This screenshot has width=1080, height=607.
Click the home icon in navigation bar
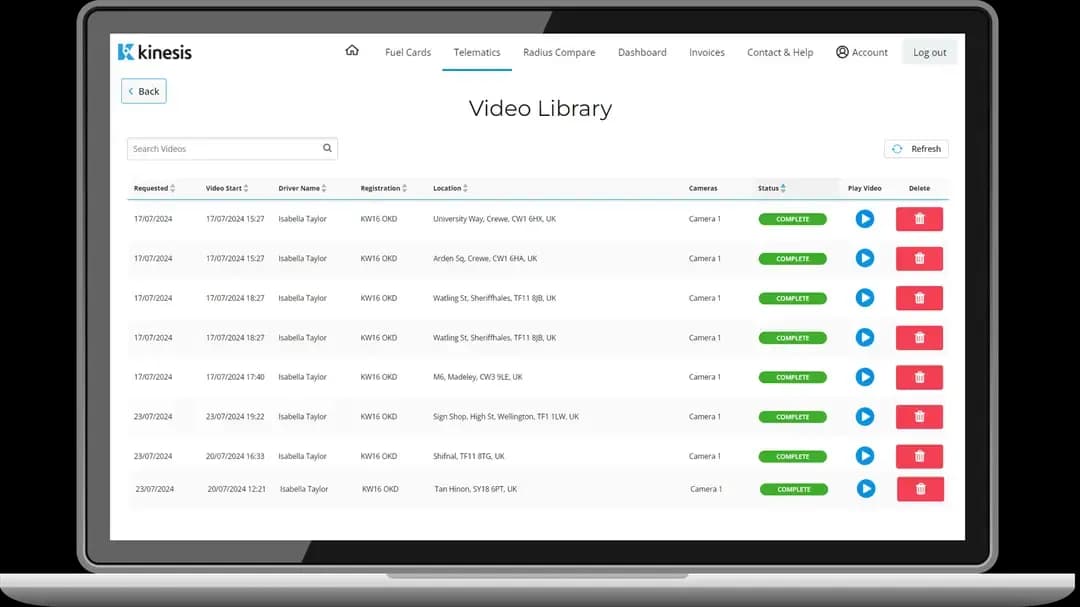(352, 51)
